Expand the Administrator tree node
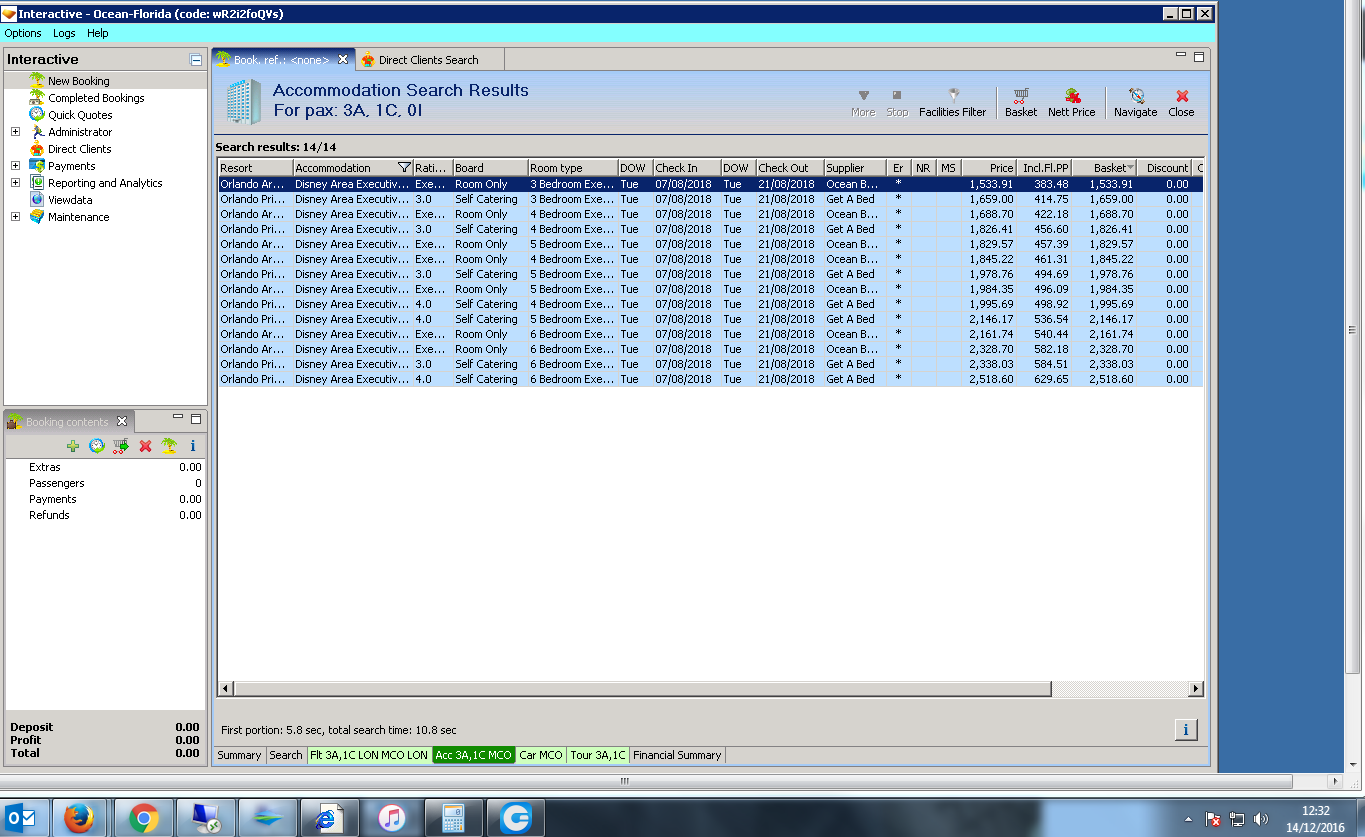Viewport: 1365px width, 837px height. coord(15,132)
